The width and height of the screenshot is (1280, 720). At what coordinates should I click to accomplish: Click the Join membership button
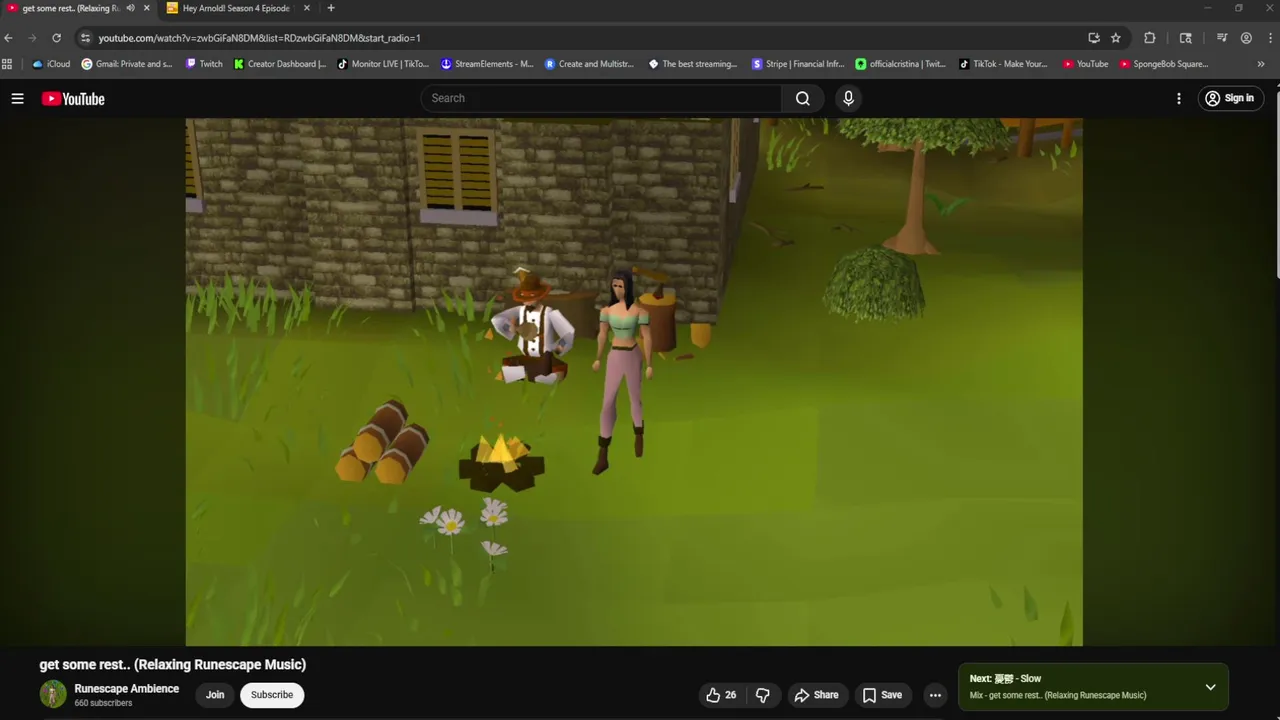pos(215,695)
